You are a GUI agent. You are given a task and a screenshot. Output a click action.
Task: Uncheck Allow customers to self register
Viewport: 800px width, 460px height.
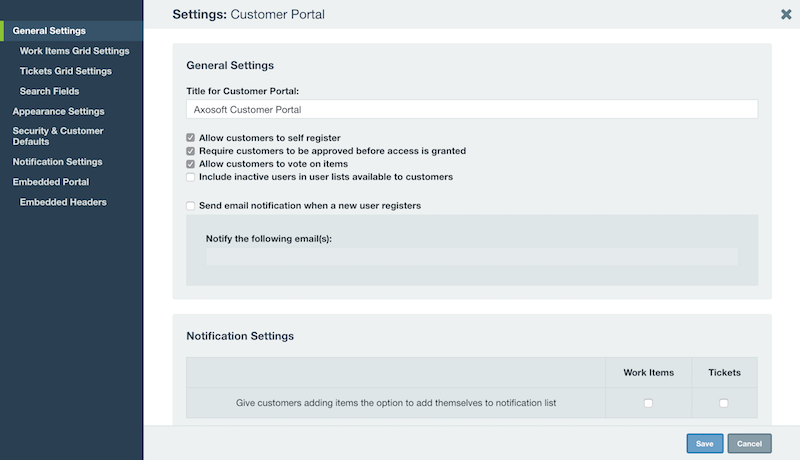coord(190,138)
